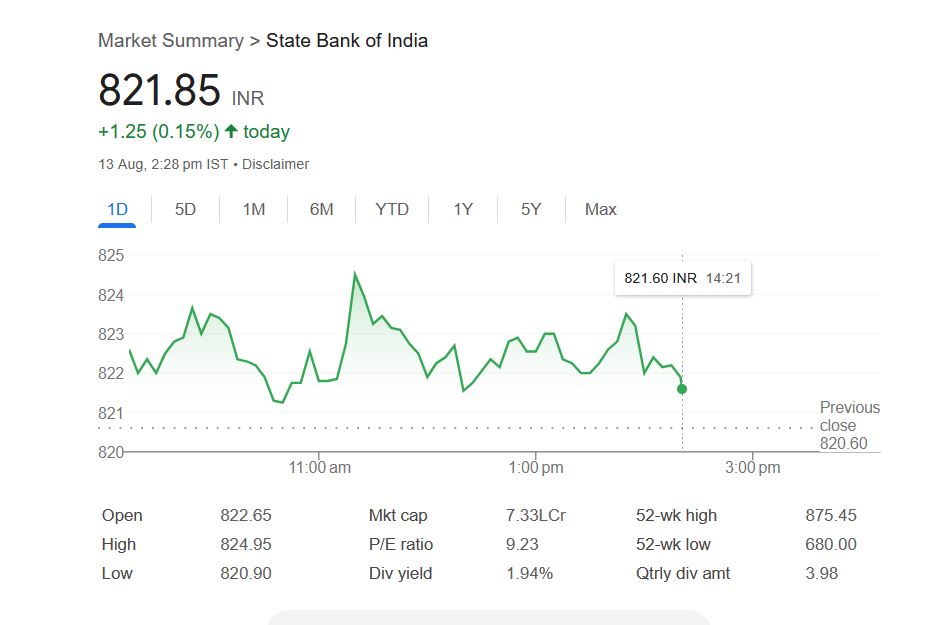Click the Previous close 820.60 label
929x625 pixels.
[x=849, y=425]
